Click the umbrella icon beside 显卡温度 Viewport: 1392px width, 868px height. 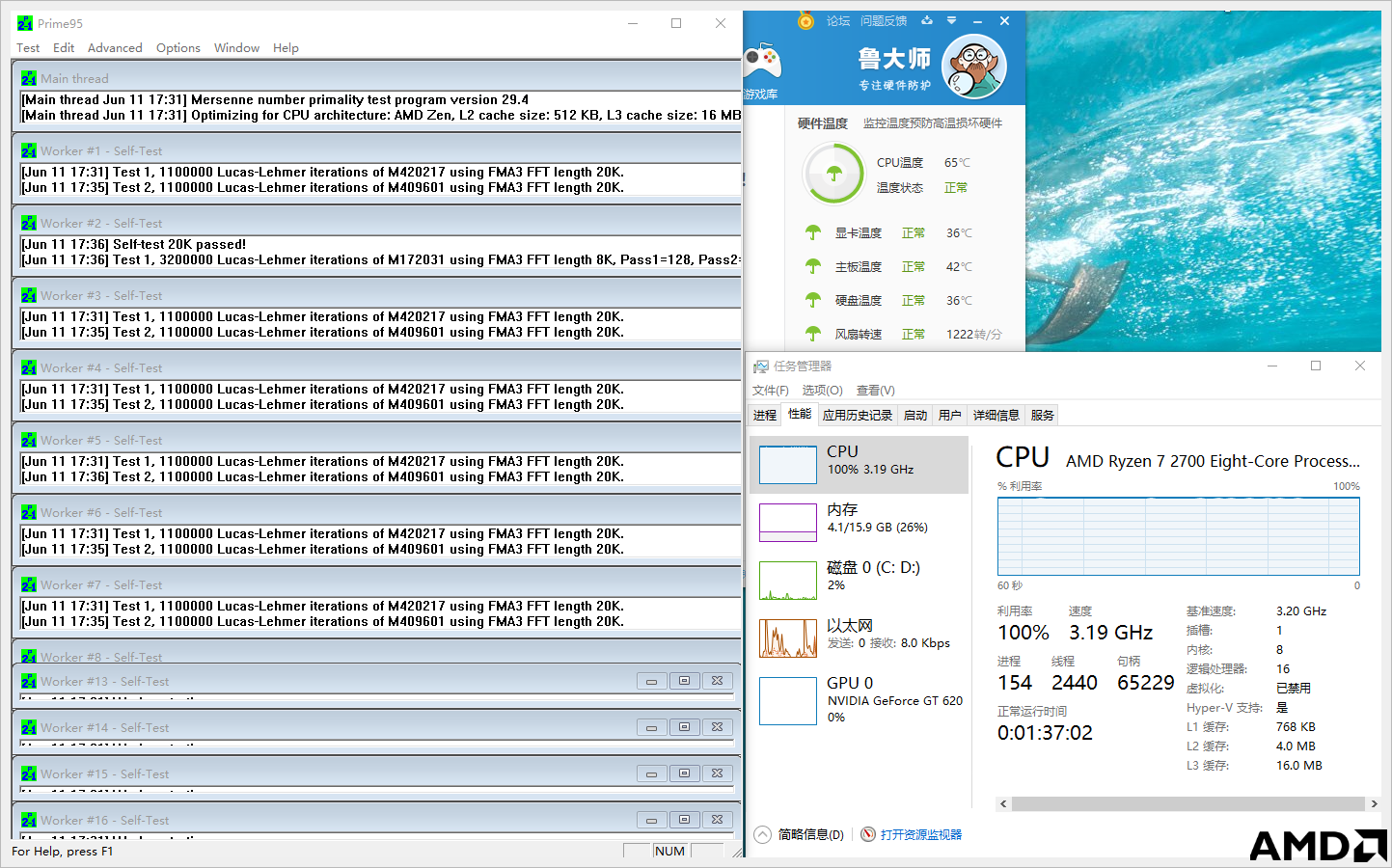(x=813, y=232)
